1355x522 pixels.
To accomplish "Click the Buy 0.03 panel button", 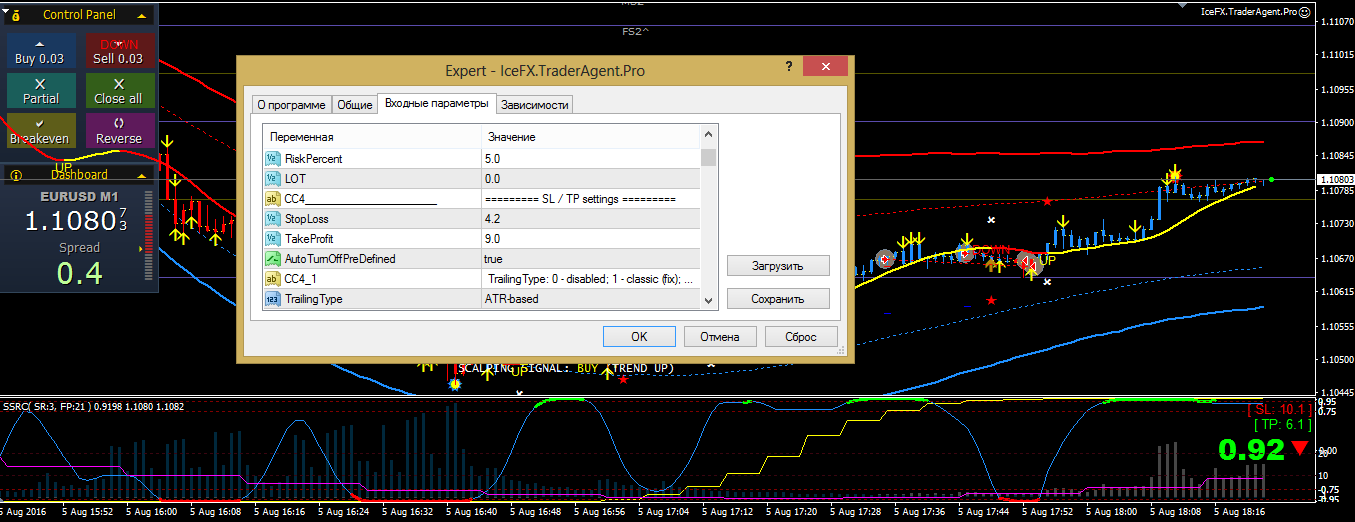I will 39,51.
